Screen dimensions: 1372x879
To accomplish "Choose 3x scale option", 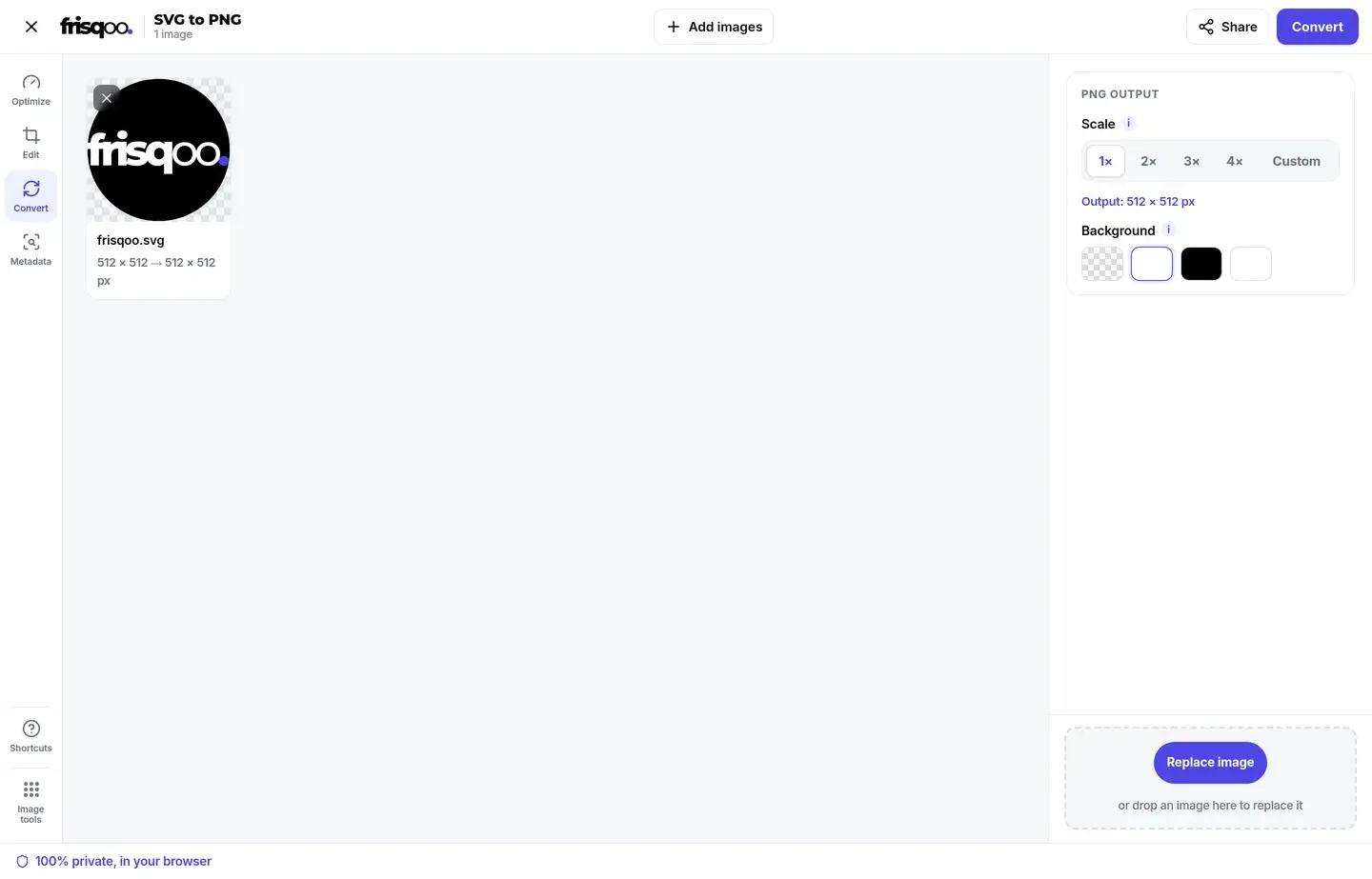I will click(x=1191, y=161).
